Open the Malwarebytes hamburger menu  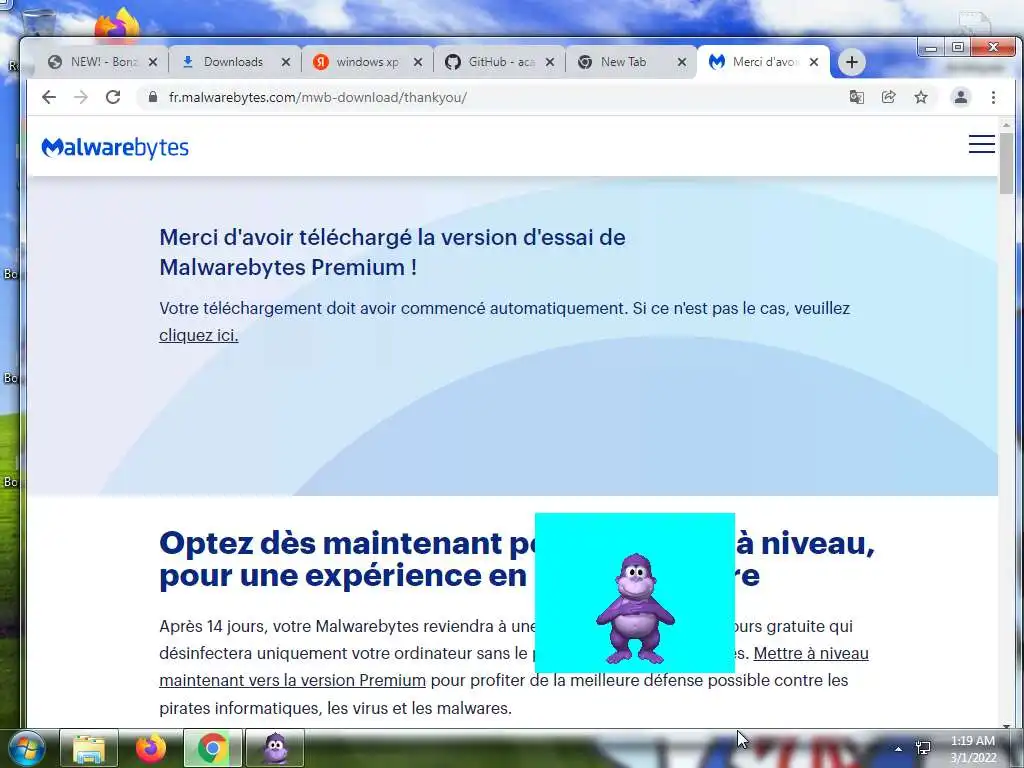coord(982,144)
